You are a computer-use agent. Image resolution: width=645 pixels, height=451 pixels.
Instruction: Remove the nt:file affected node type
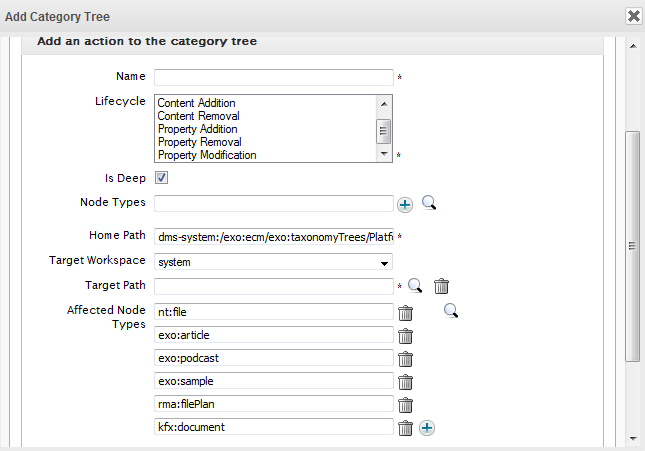pyautogui.click(x=406, y=312)
